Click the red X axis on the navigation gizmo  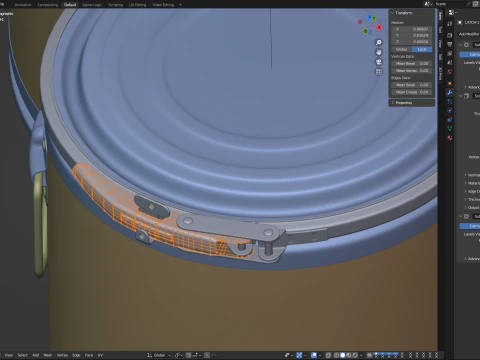point(379,27)
